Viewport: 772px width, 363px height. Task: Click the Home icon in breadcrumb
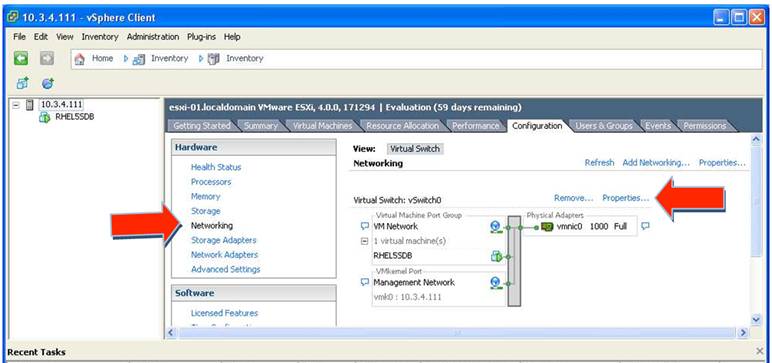pyautogui.click(x=79, y=59)
